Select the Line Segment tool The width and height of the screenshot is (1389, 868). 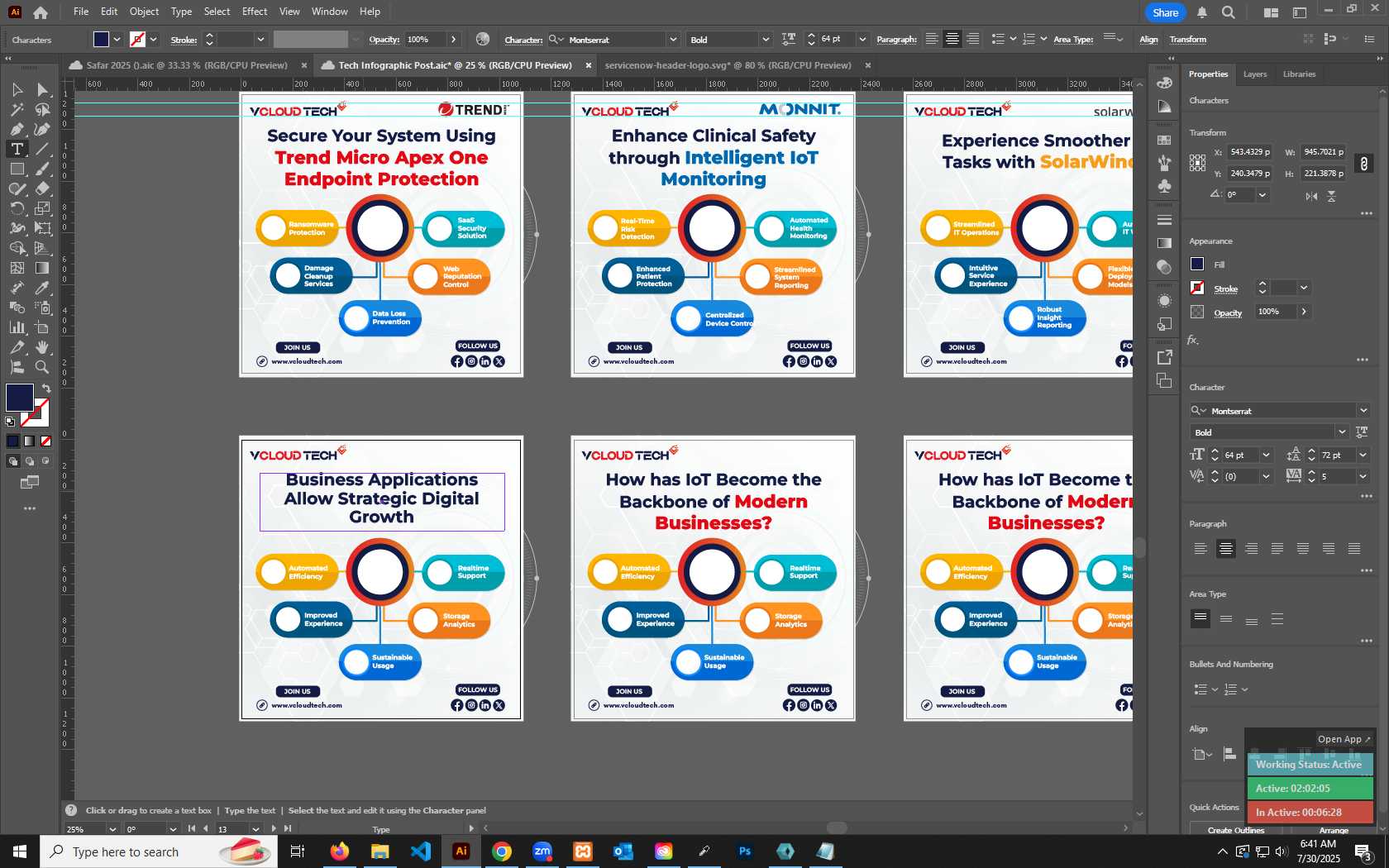43,149
